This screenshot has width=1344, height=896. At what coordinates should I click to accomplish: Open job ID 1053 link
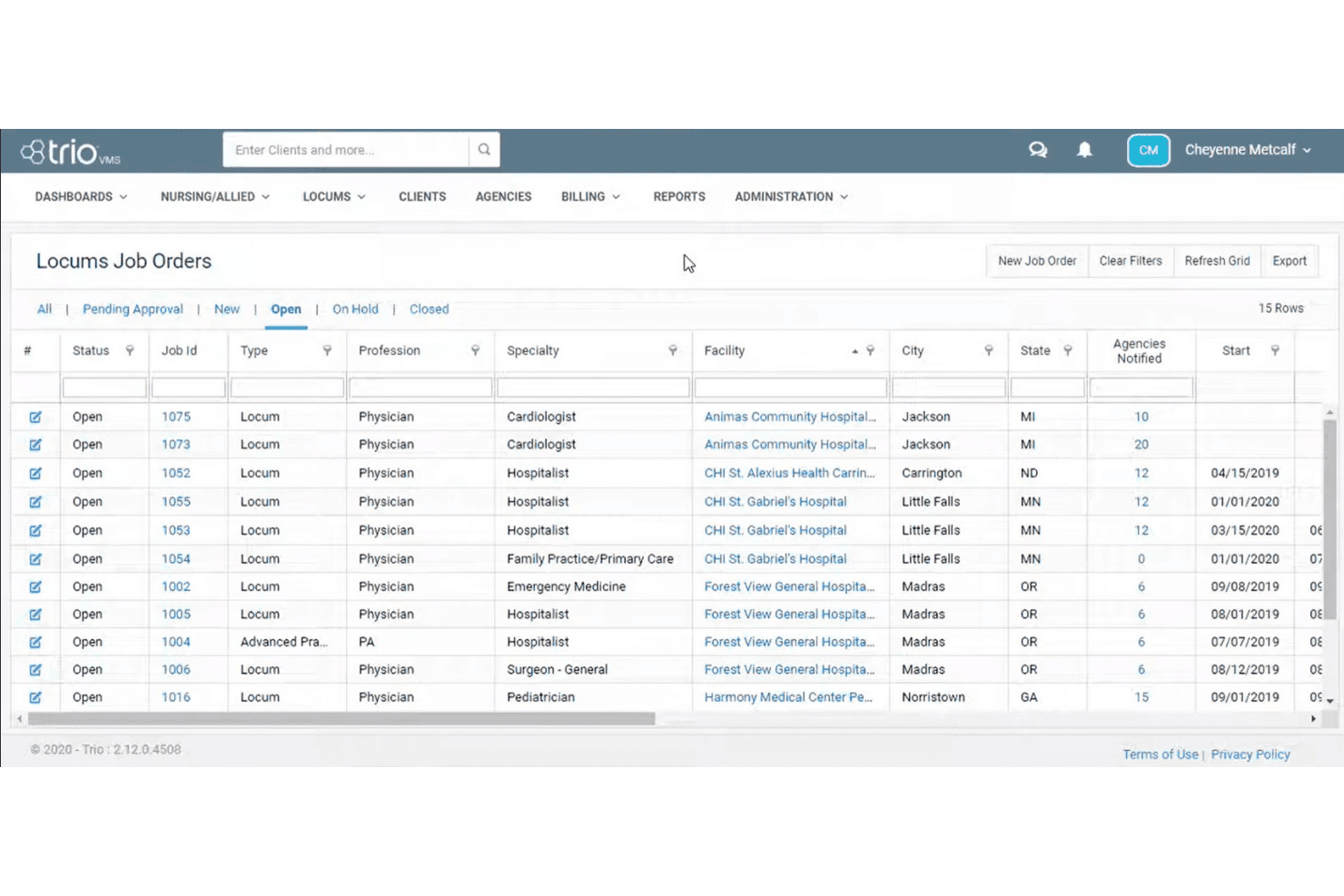176,530
